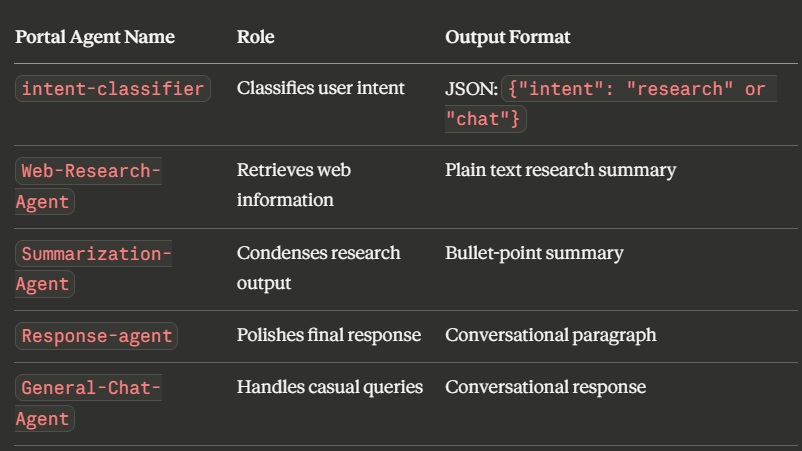This screenshot has width=802, height=451.
Task: Select the 'Conversational response' output text
Action: 545,387
